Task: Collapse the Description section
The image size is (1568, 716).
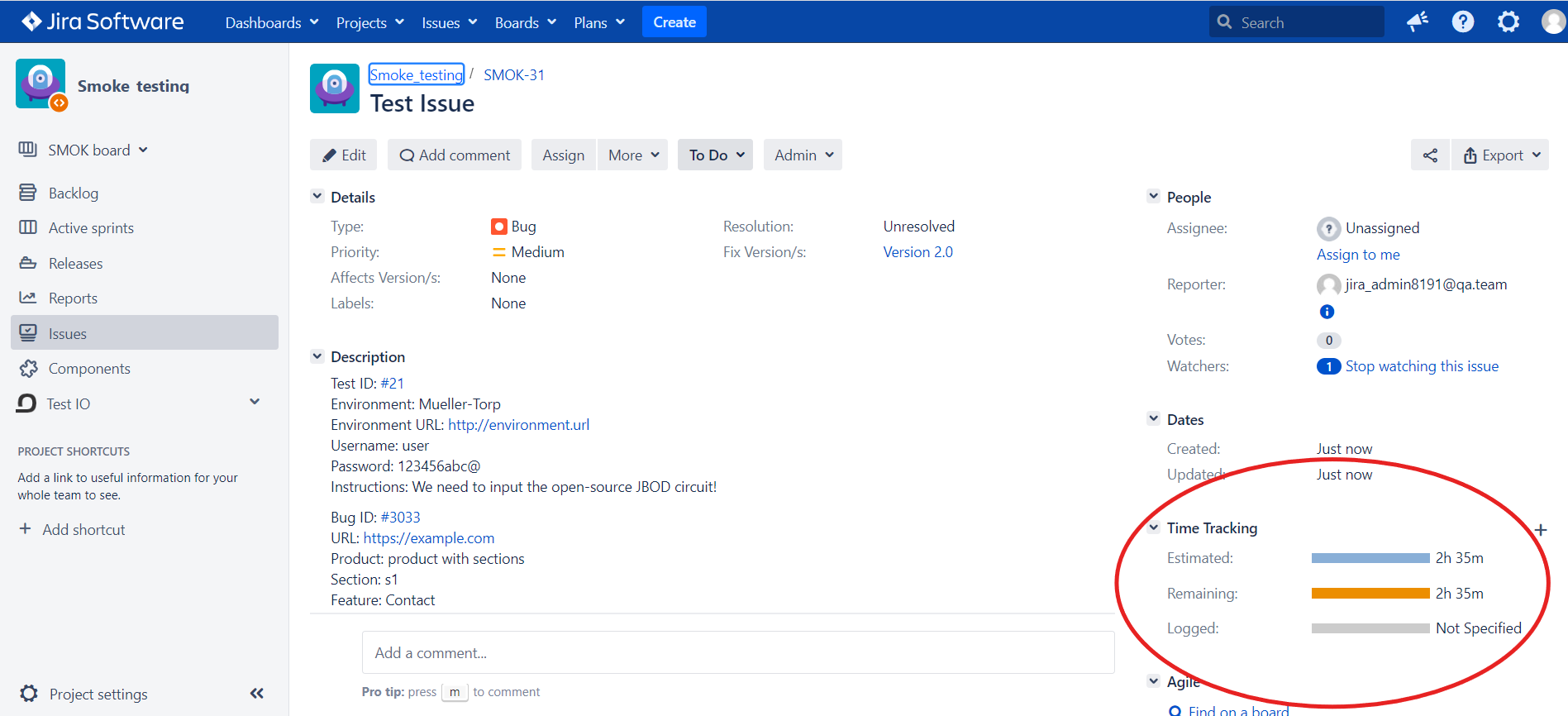Action: (317, 356)
